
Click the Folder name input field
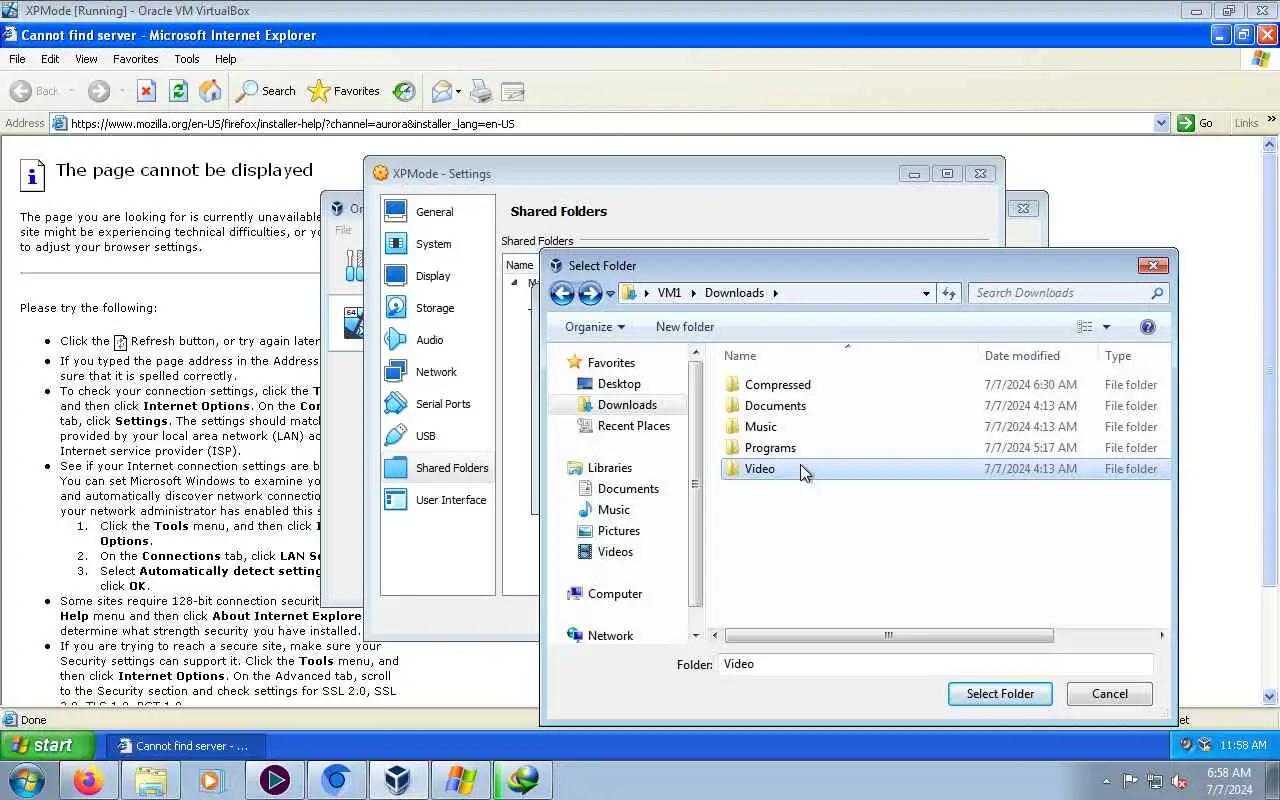(x=936, y=664)
